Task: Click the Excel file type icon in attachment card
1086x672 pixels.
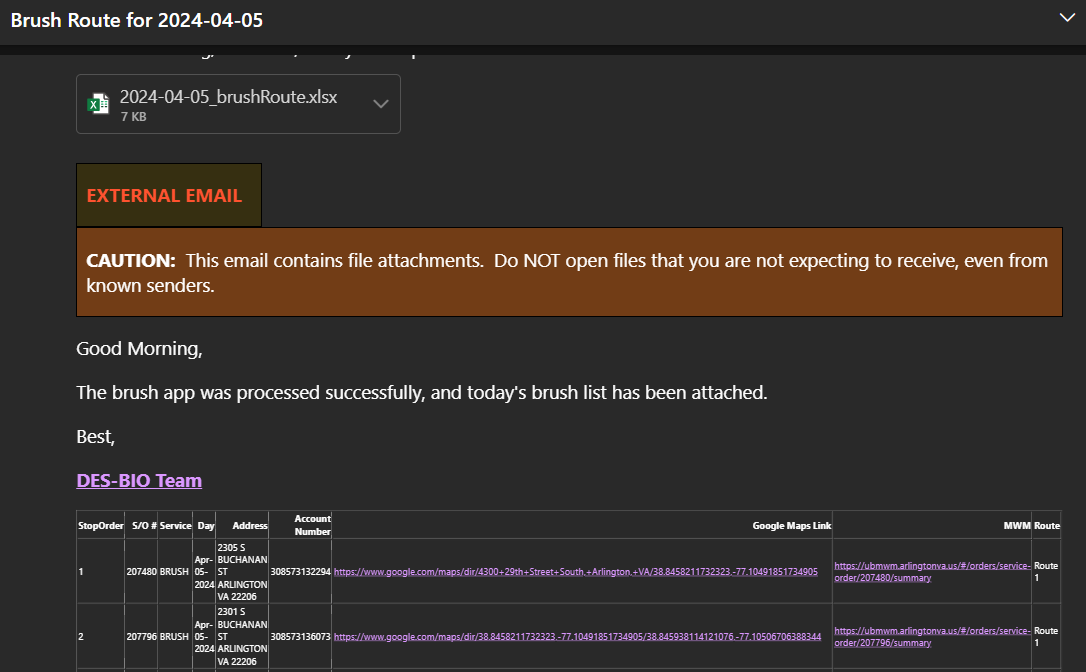Action: (99, 103)
